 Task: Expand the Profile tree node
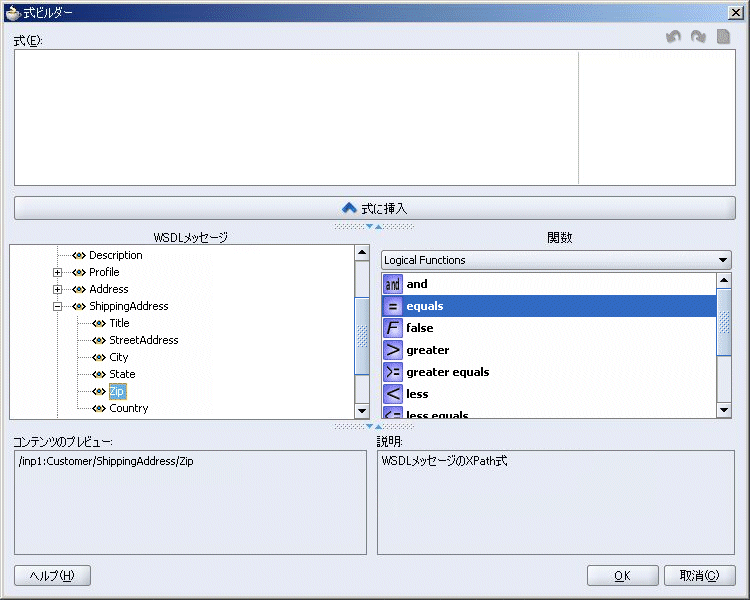click(57, 272)
